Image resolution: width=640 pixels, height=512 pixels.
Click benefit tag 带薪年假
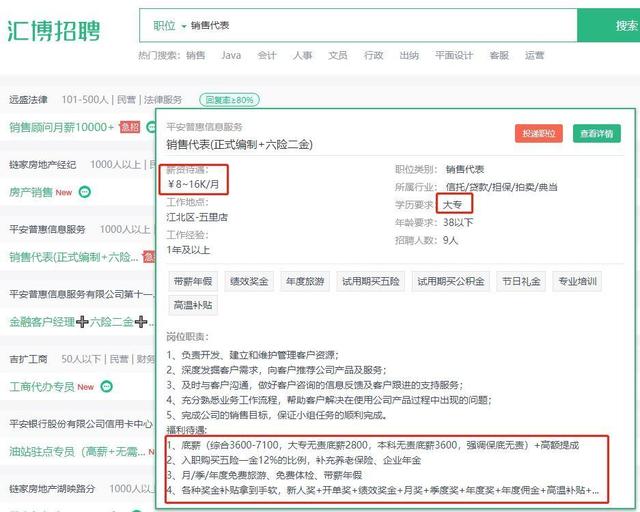(x=193, y=281)
